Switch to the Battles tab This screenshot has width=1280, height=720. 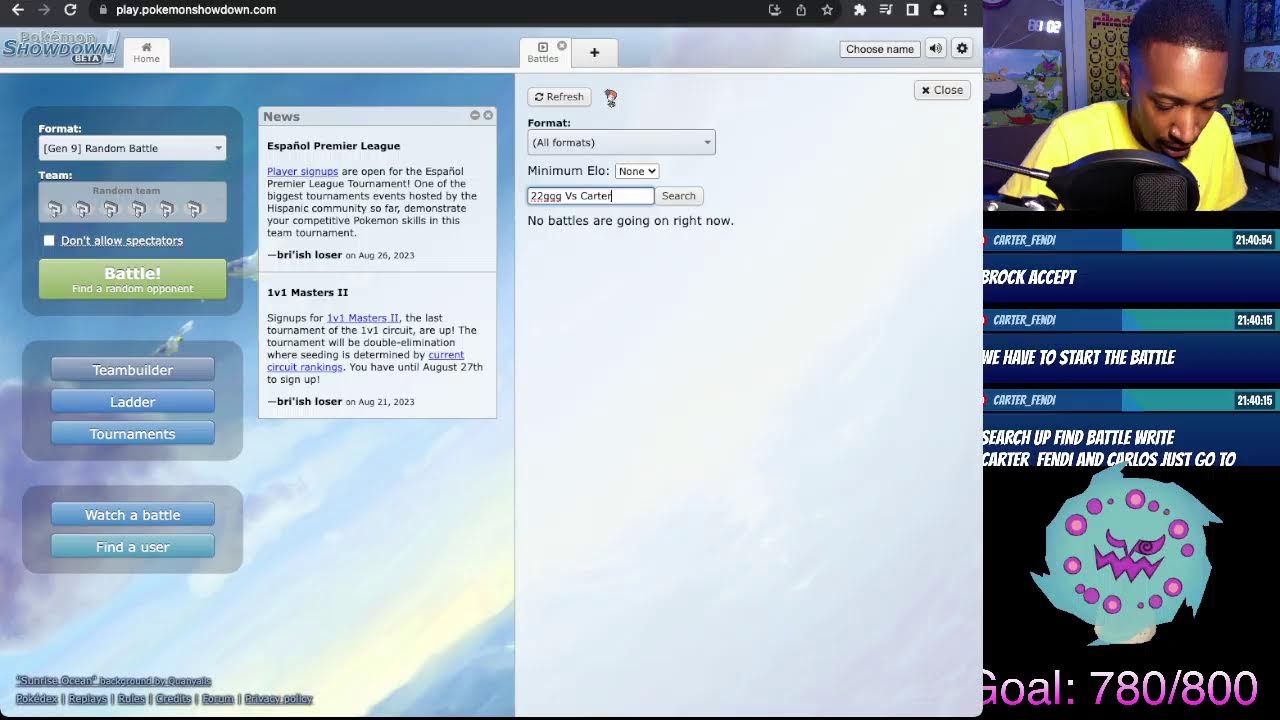tap(543, 53)
